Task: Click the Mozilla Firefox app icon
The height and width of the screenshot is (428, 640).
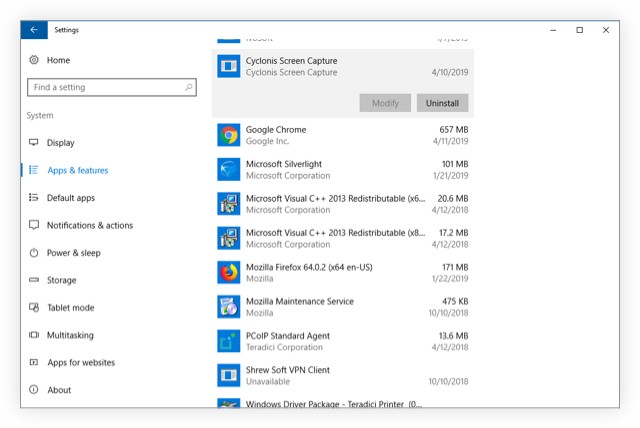Action: pos(229,272)
